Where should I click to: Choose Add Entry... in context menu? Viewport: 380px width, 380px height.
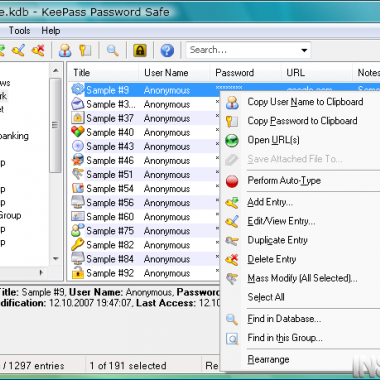tap(270, 202)
